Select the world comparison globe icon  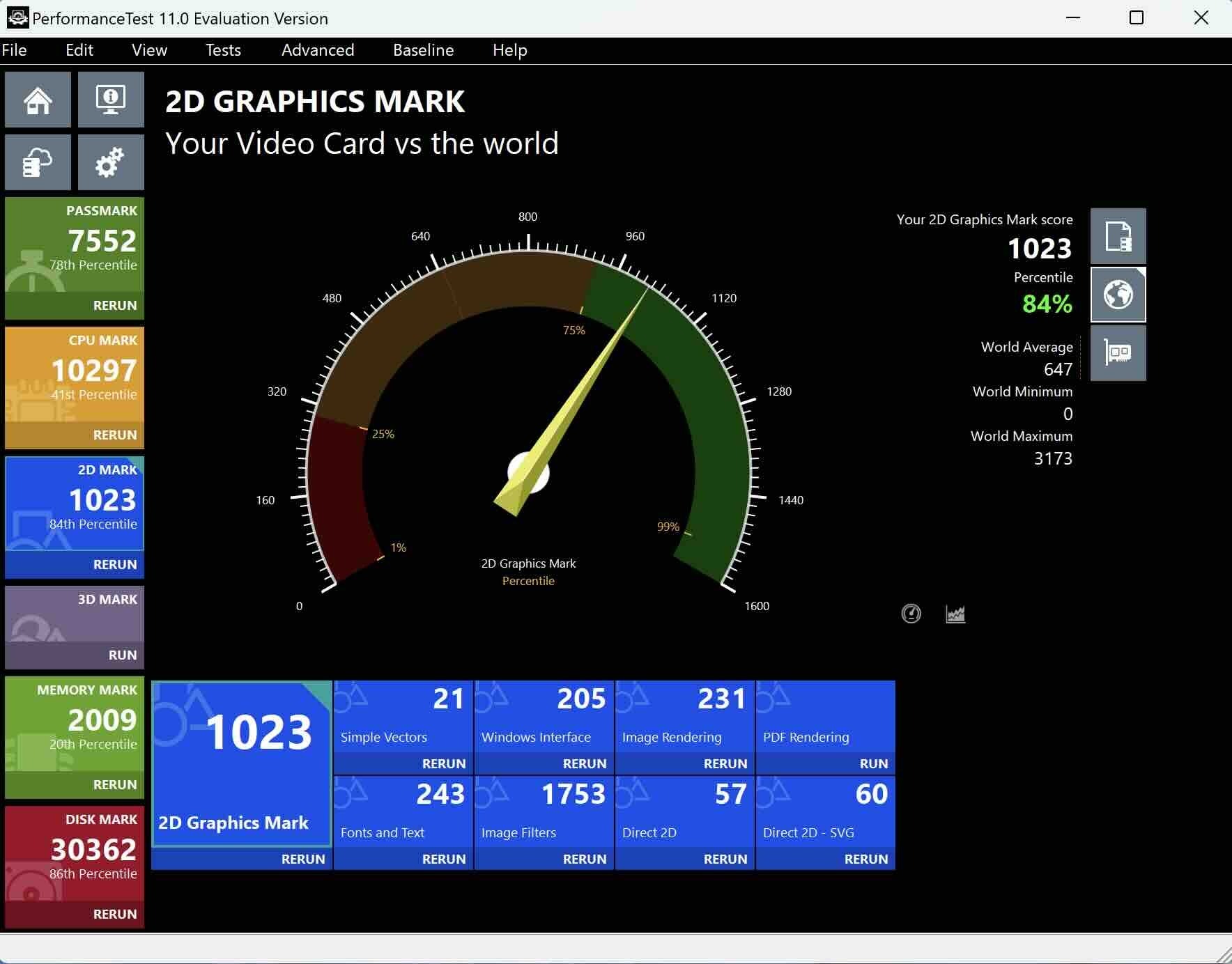(1118, 295)
